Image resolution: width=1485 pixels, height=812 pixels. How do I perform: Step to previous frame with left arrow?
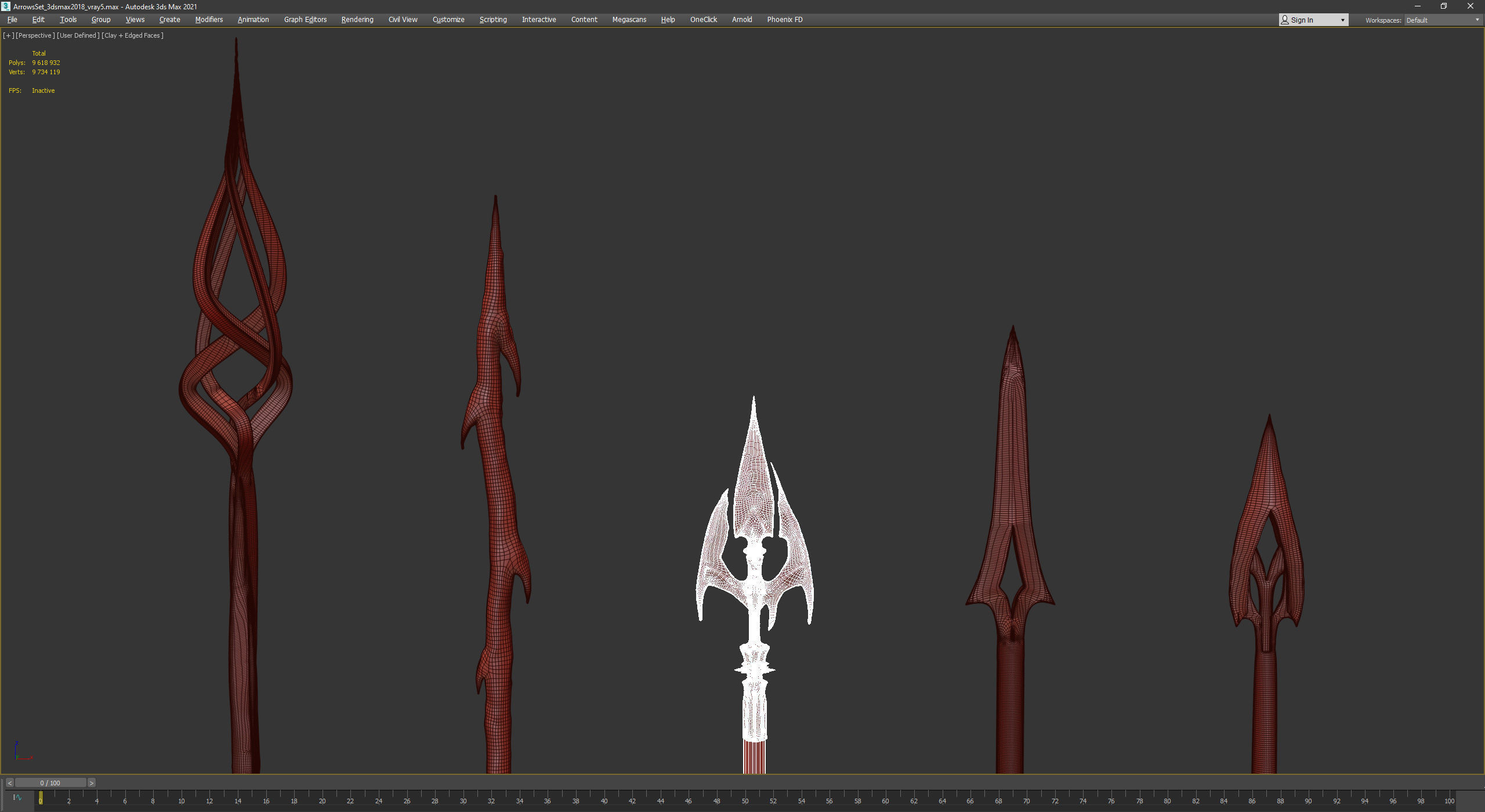(x=10, y=783)
